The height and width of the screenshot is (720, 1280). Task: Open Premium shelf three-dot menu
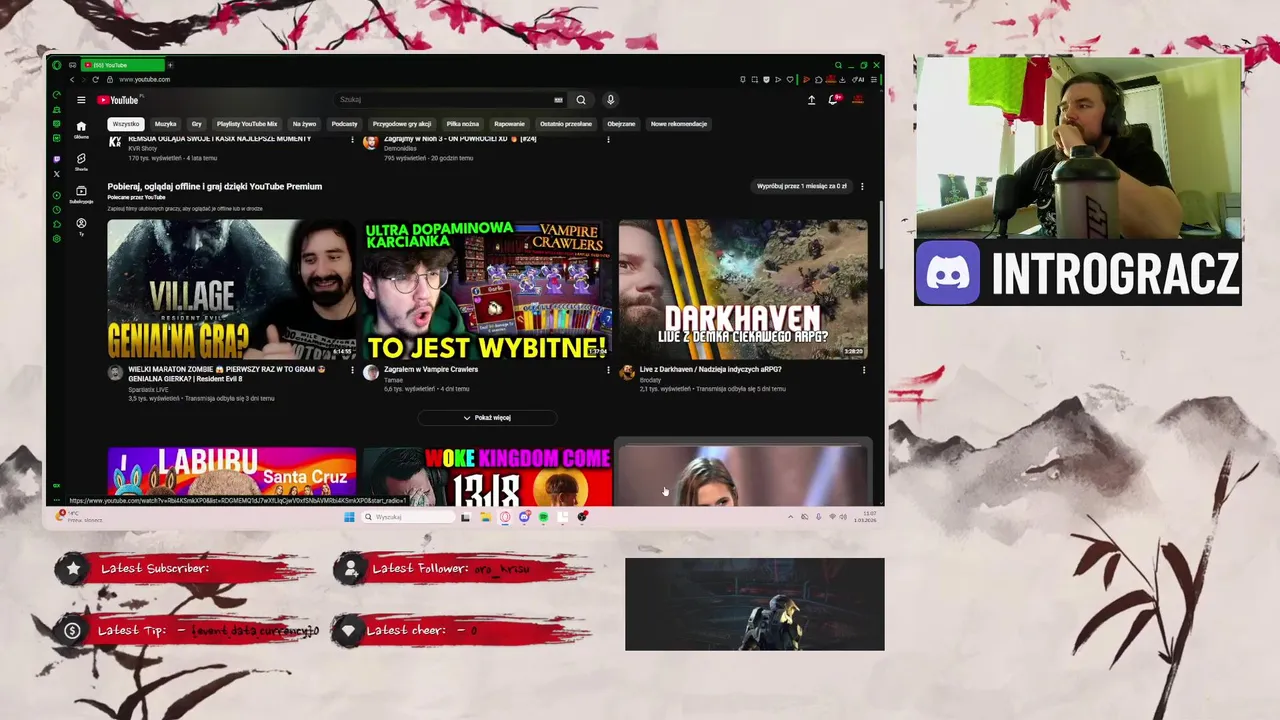click(862, 186)
